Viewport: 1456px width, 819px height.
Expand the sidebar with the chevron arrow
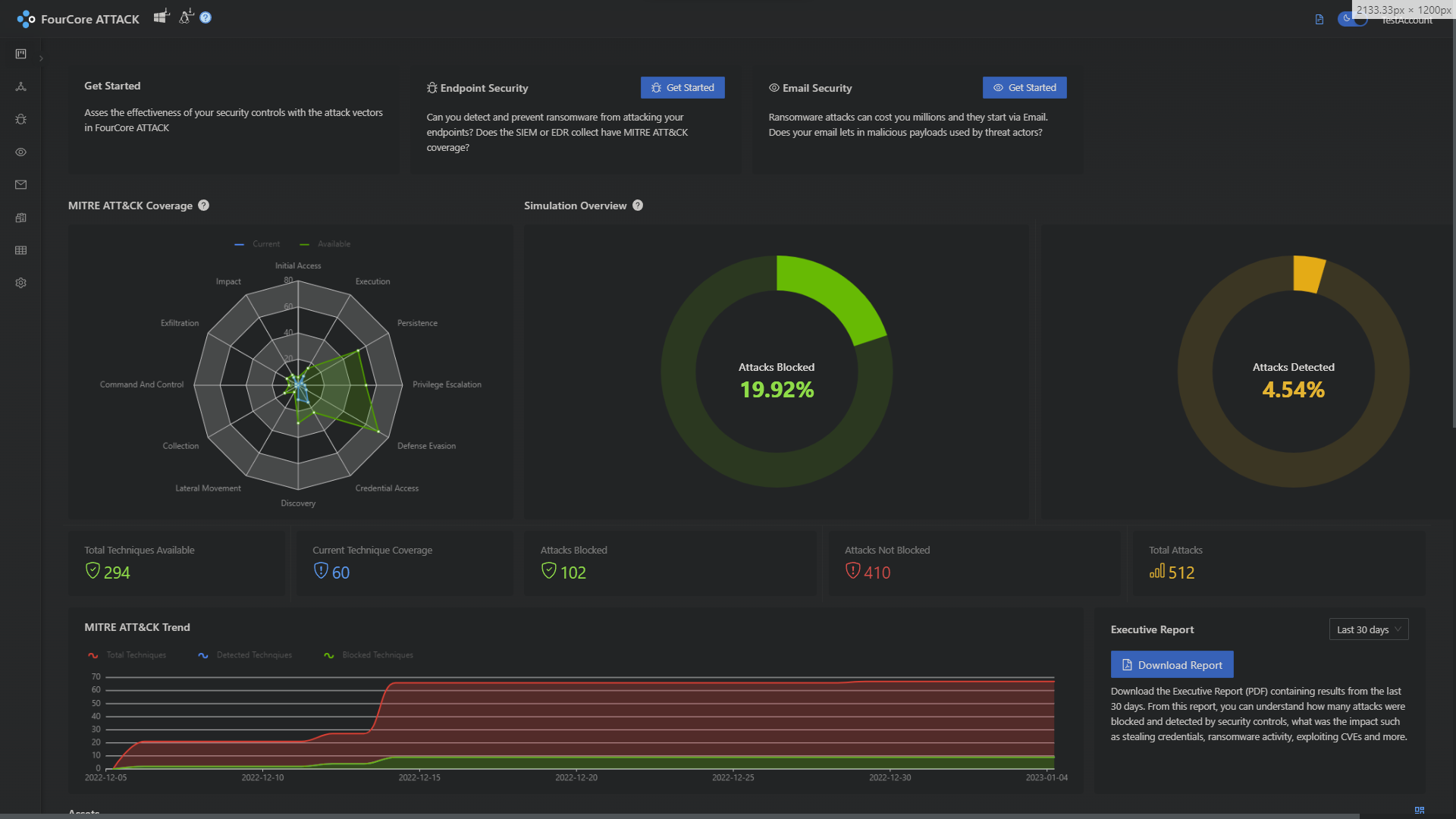pyautogui.click(x=41, y=58)
